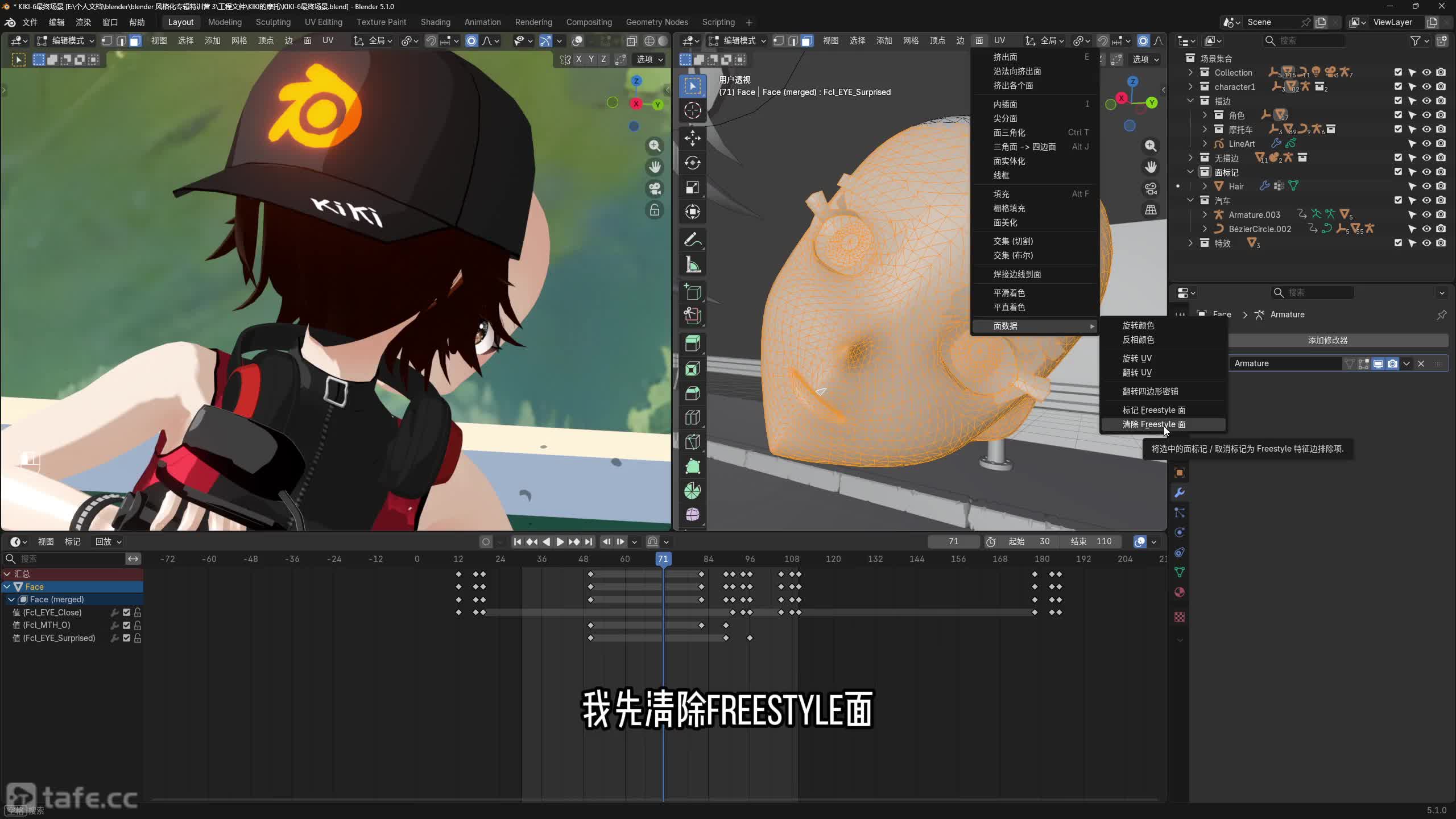Viewport: 1456px width, 819px height.
Task: Uncheck the 特效 collection checkbox
Action: coord(1399,243)
